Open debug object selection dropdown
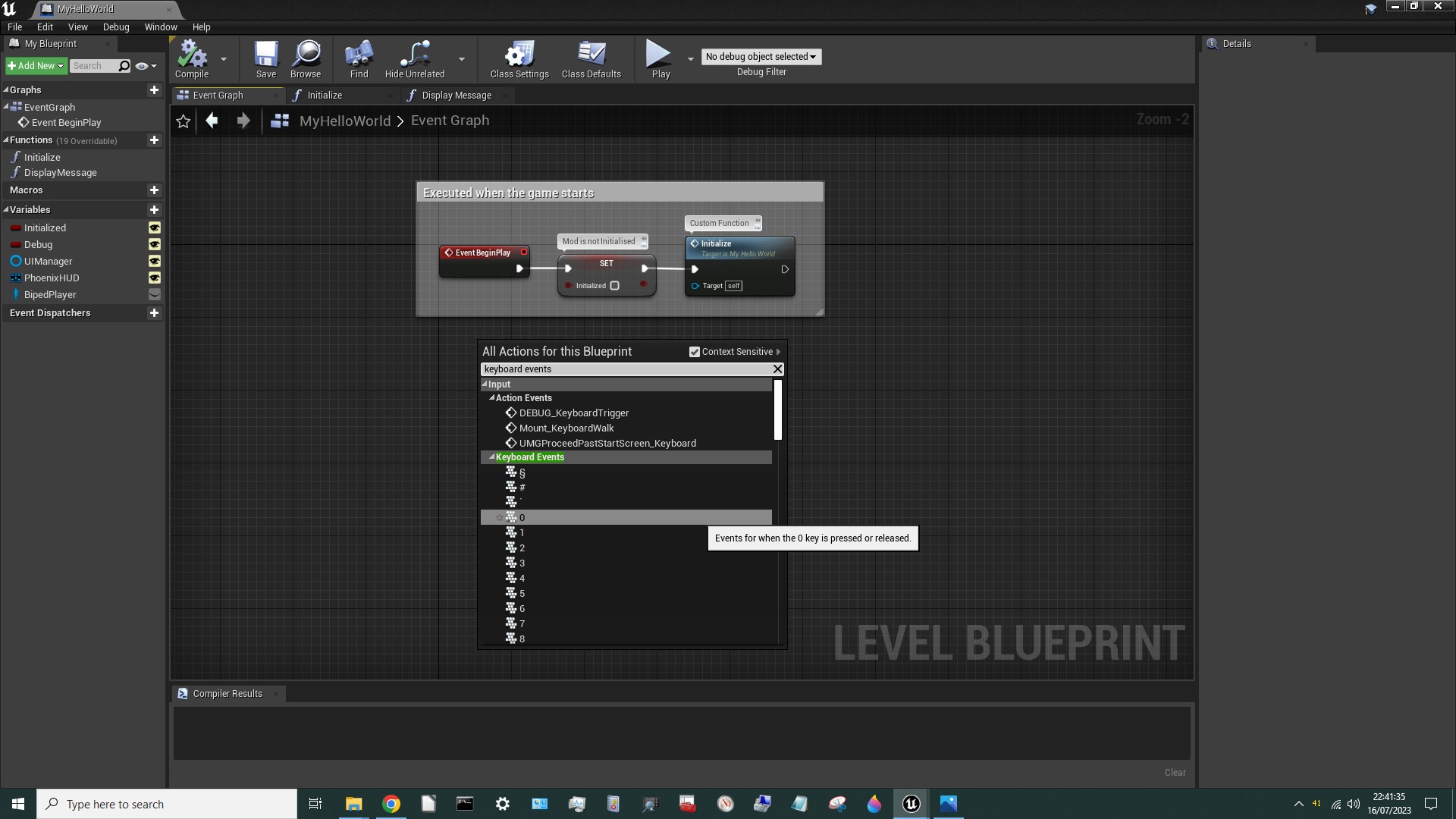The width and height of the screenshot is (1456, 819). pyautogui.click(x=761, y=57)
